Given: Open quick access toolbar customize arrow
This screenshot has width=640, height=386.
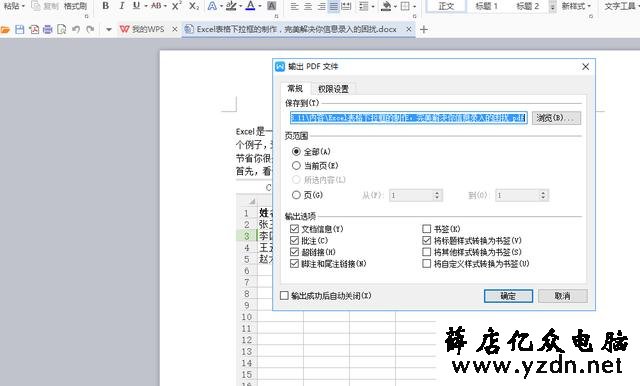Looking at the screenshot, I should [x=109, y=29].
